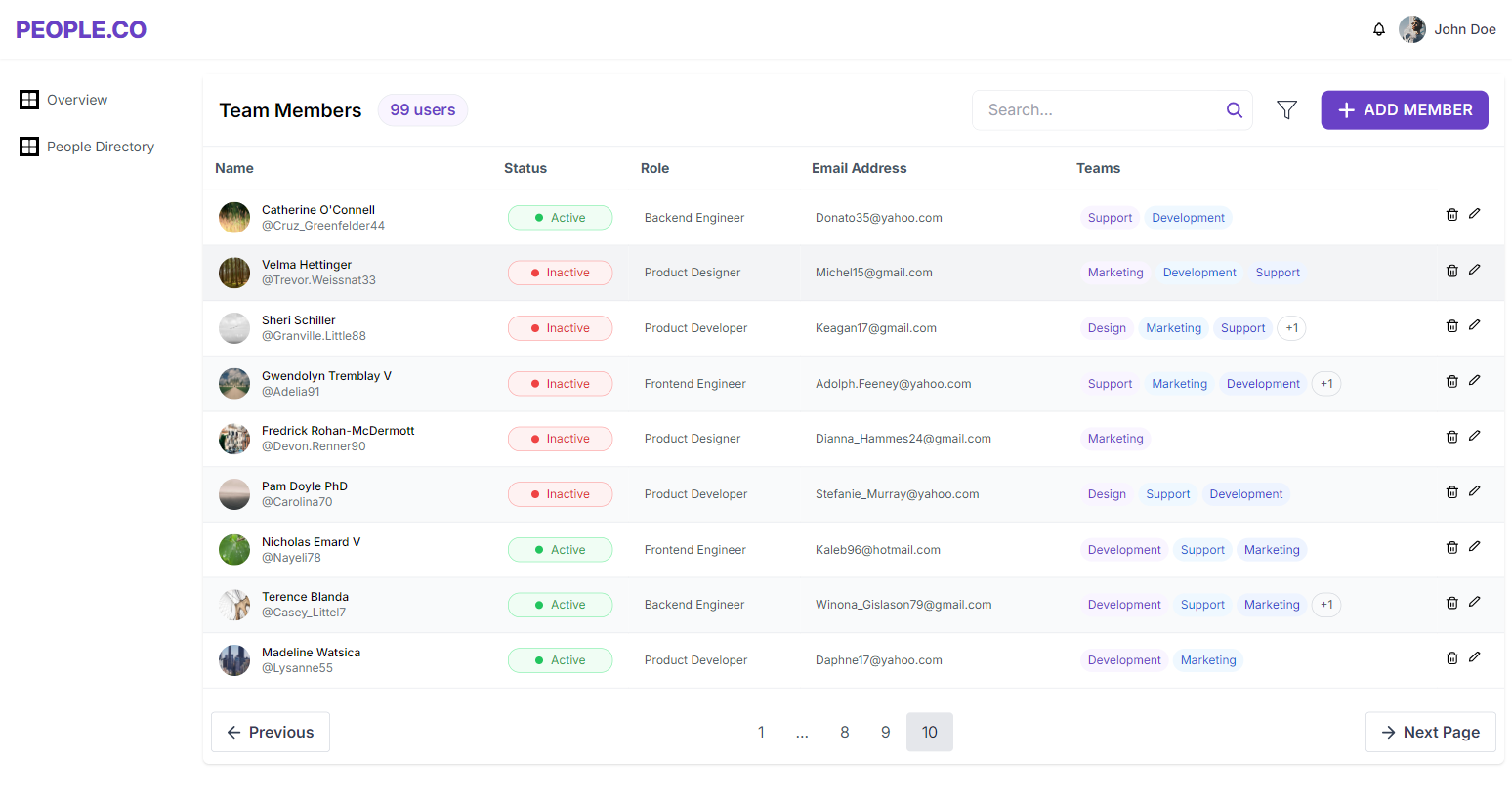
Task: Delete Catherine O'Connell's row
Action: [x=1452, y=215]
